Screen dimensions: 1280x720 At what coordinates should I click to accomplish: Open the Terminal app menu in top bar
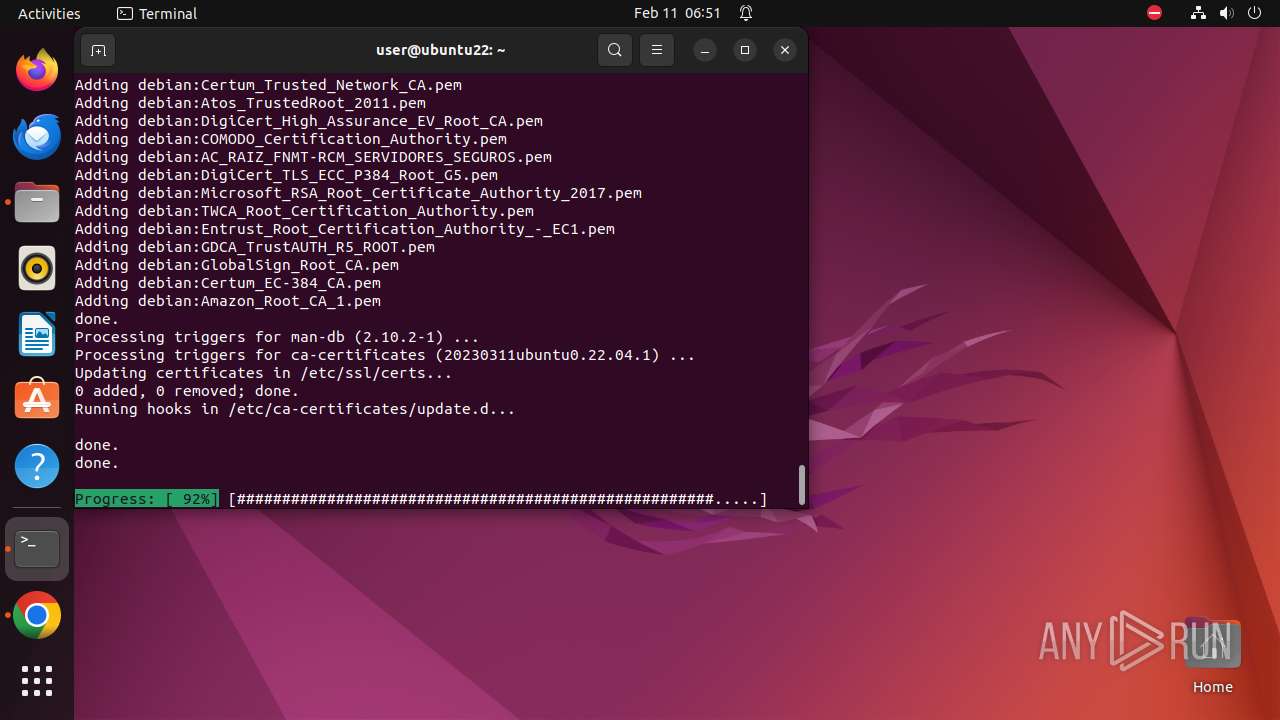click(157, 13)
